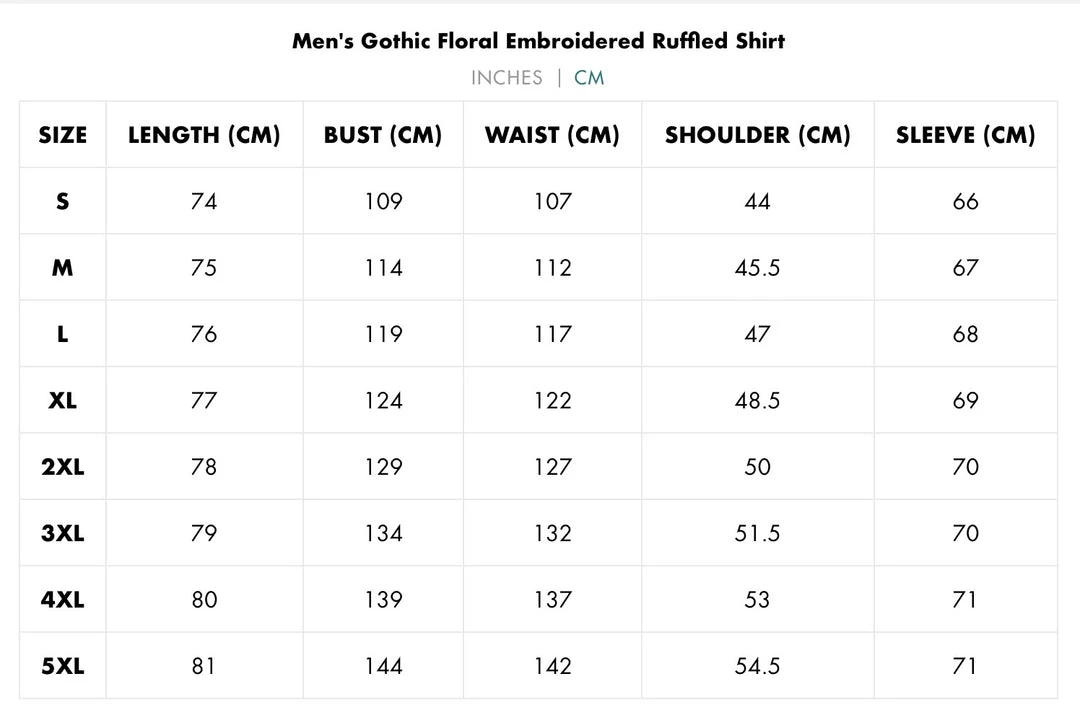This screenshot has width=1080, height=723.
Task: Switch the size chart to INCHES
Action: tap(506, 78)
